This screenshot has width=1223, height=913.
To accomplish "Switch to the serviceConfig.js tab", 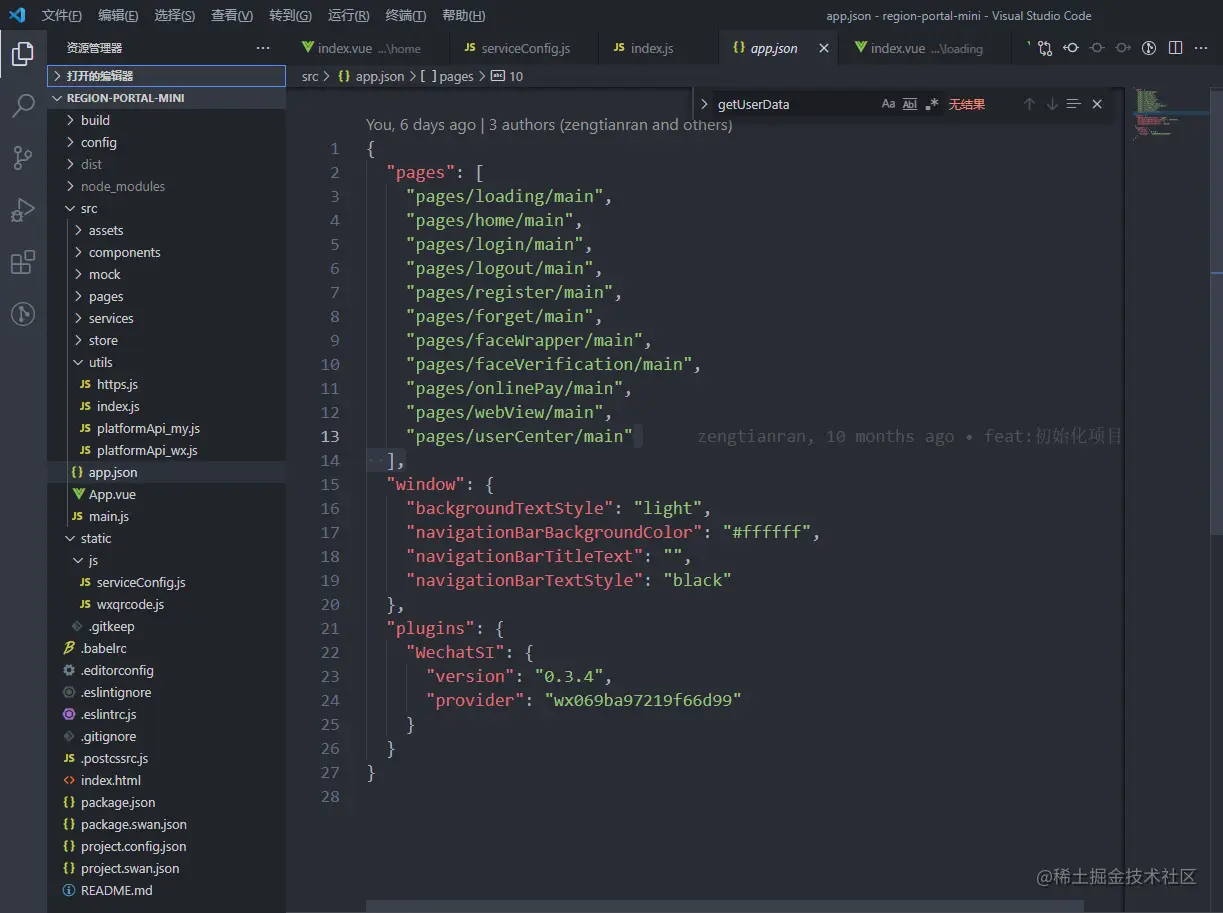I will tap(522, 48).
